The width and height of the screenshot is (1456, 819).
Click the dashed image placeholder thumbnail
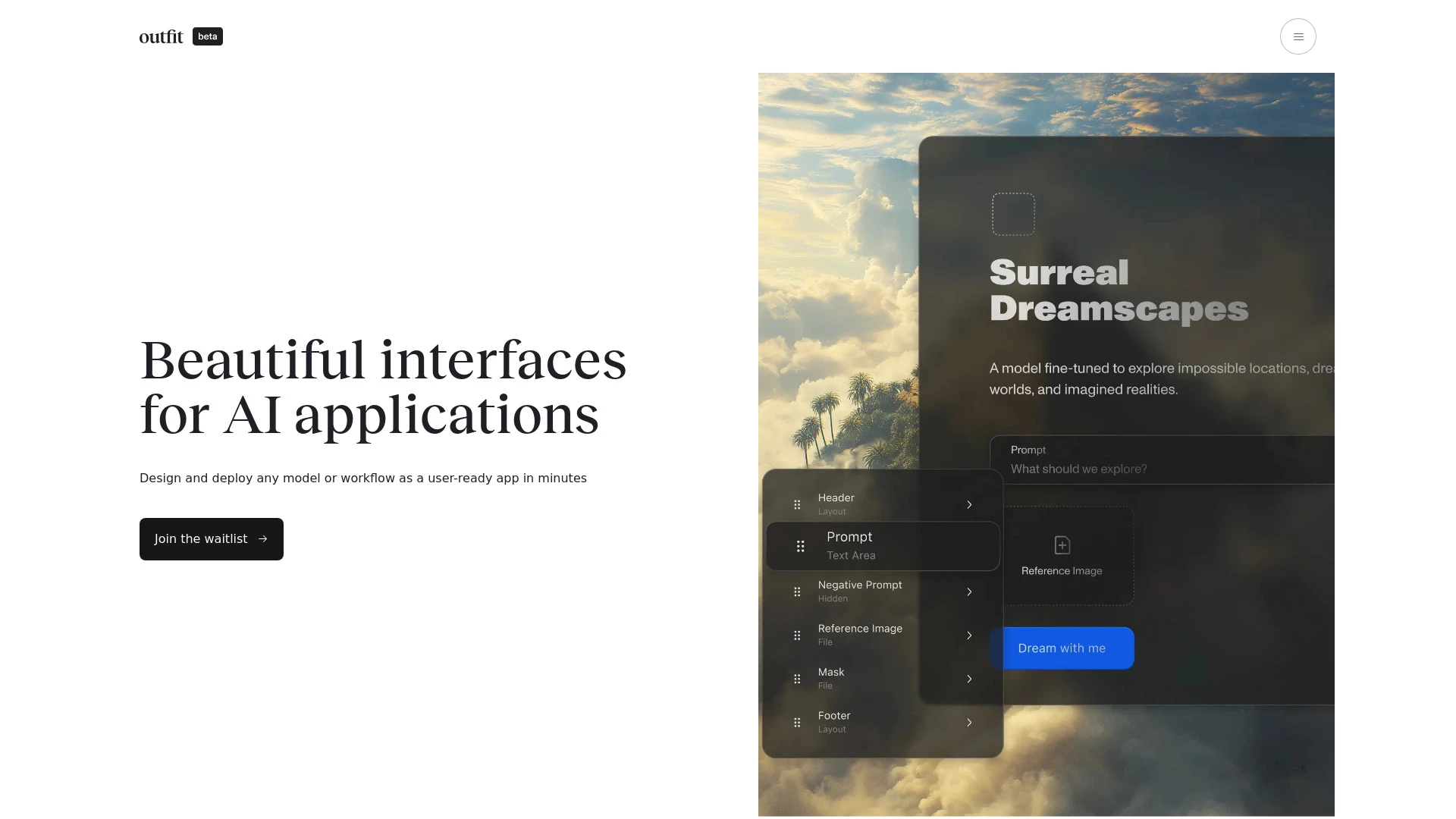point(1012,213)
